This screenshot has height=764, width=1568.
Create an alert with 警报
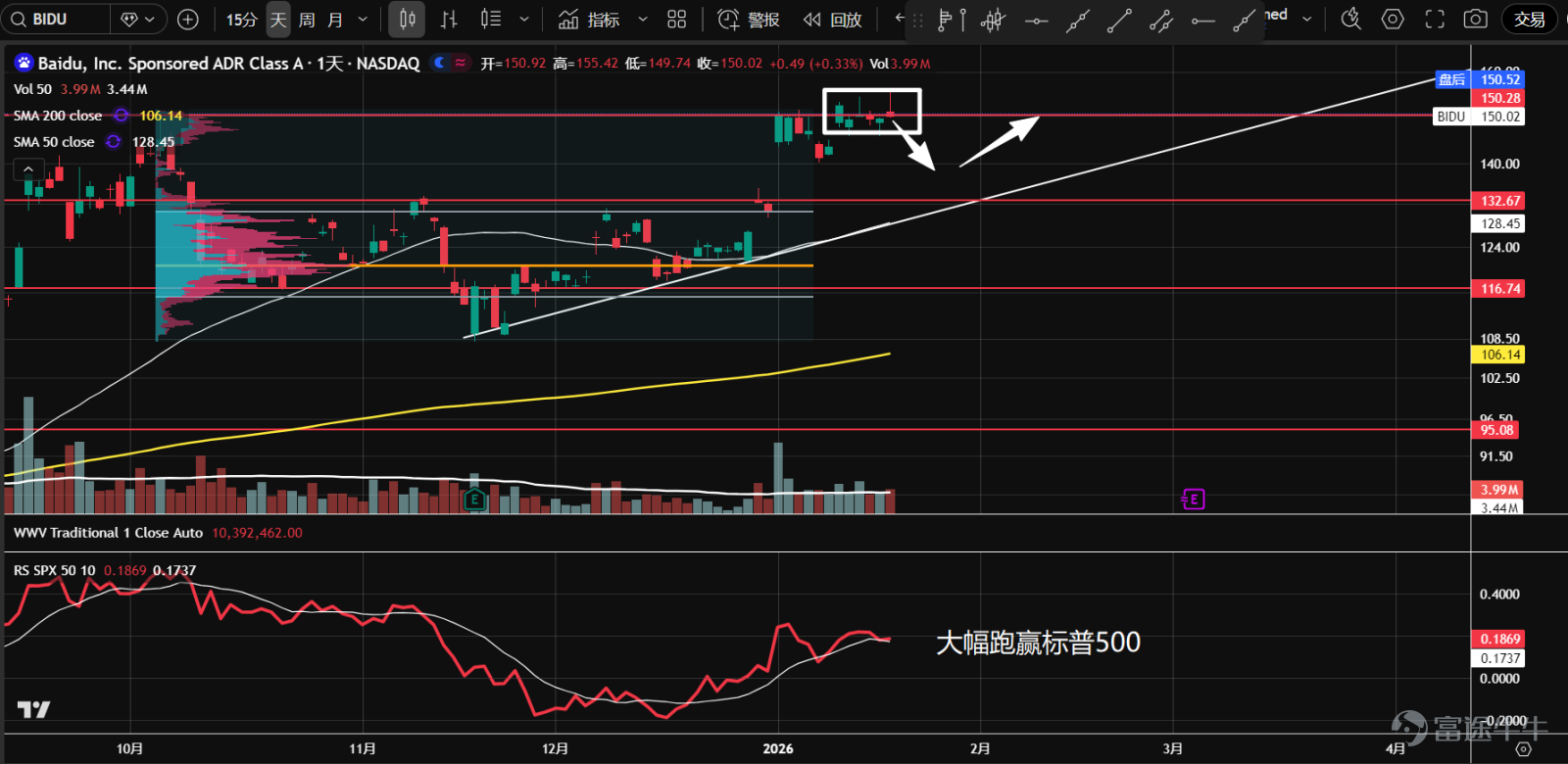[749, 19]
